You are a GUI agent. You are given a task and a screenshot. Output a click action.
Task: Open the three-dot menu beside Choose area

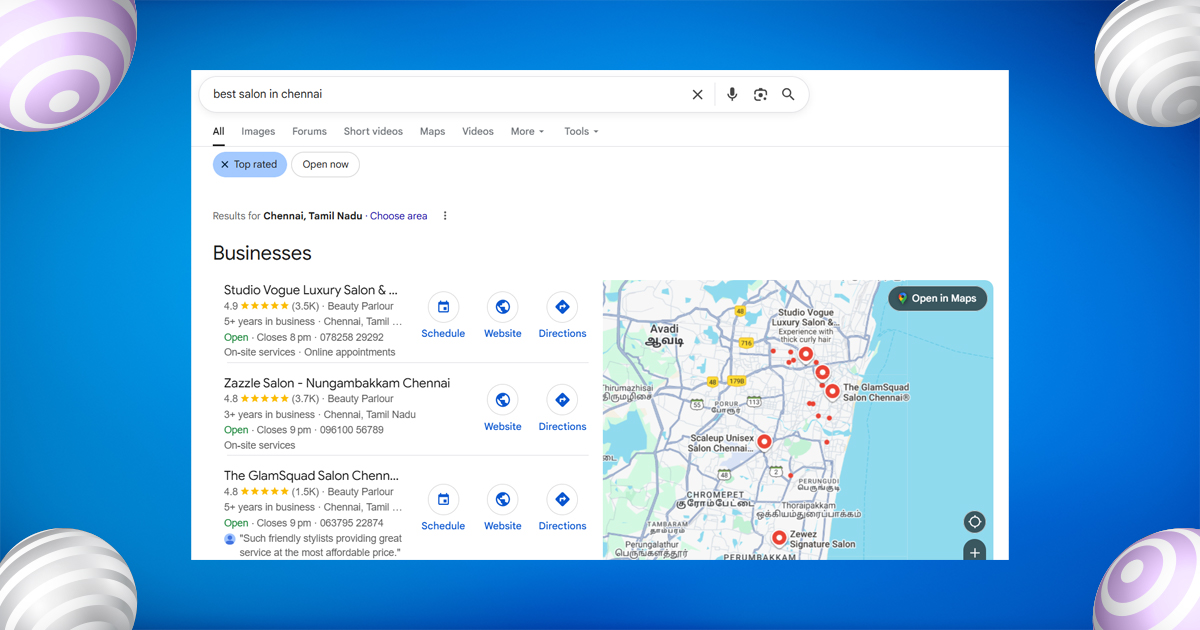(x=444, y=215)
